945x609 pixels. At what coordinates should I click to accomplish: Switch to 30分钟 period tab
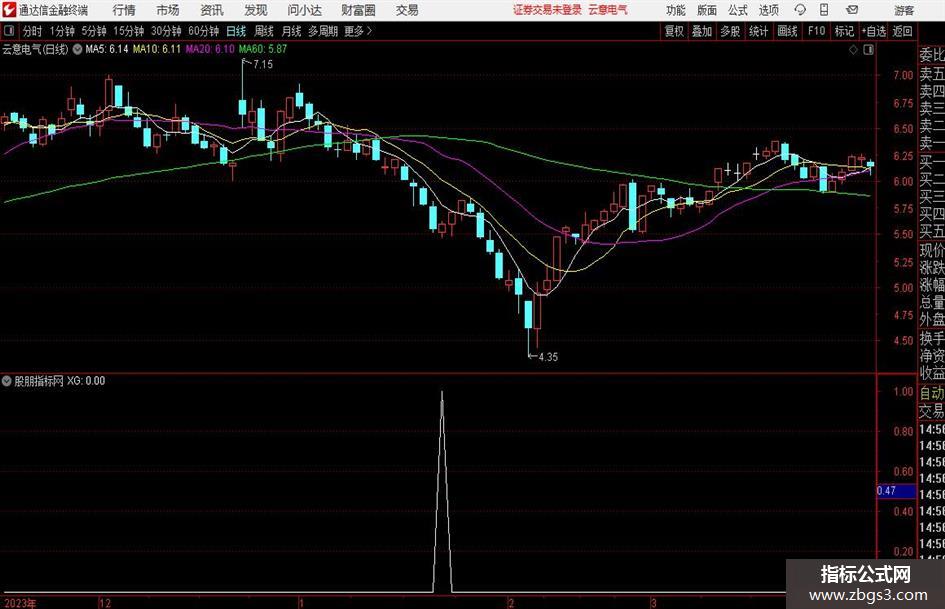point(166,31)
